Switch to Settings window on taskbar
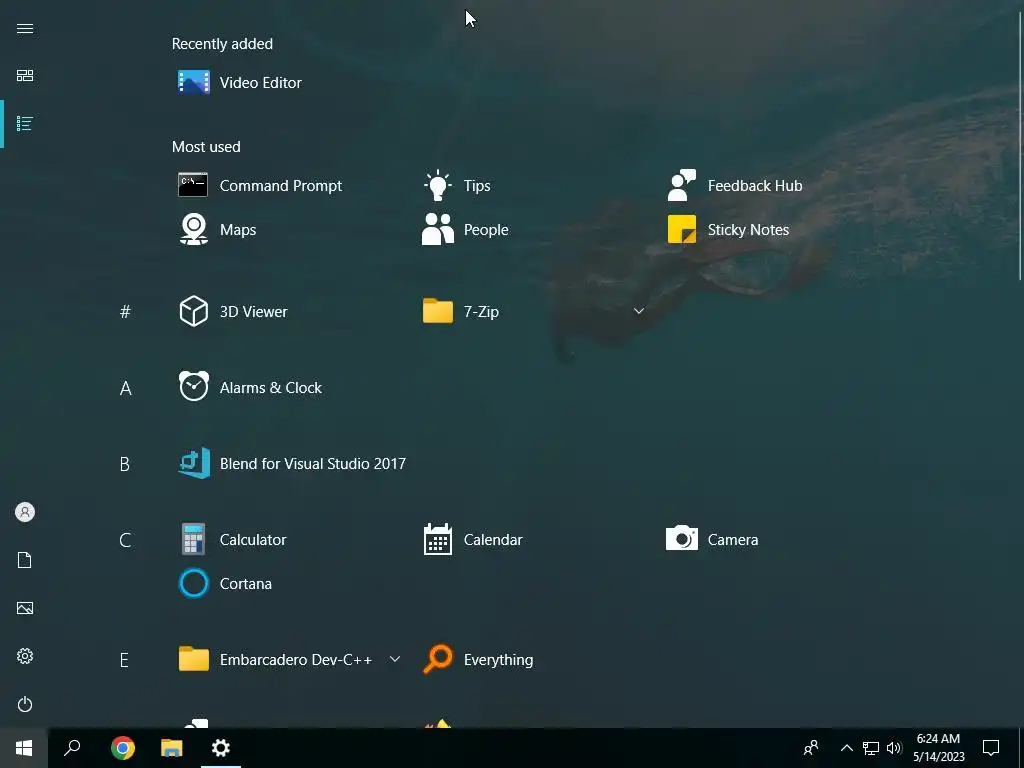The width and height of the screenshot is (1024, 768). (221, 748)
